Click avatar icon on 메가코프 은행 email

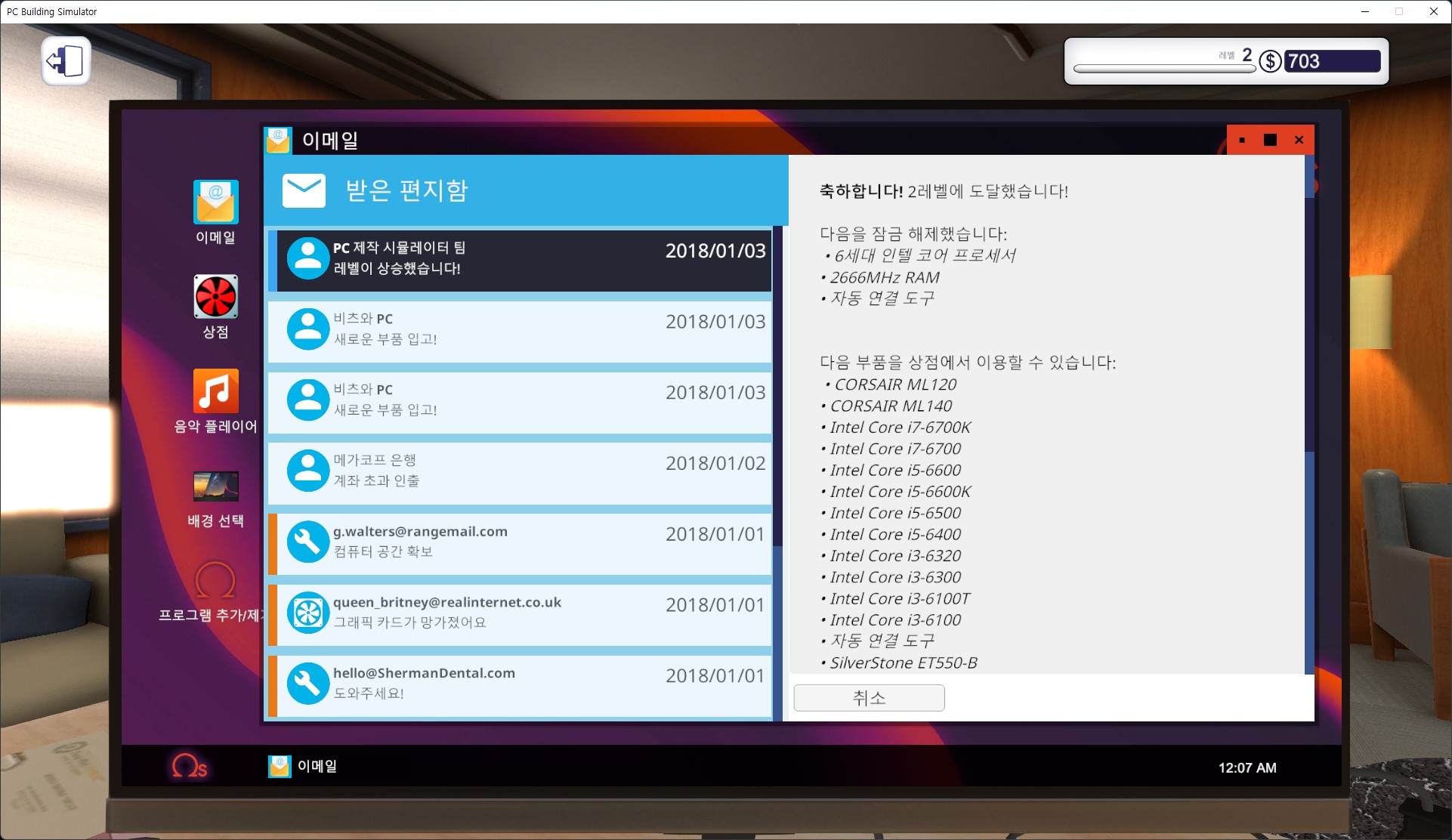tap(308, 471)
